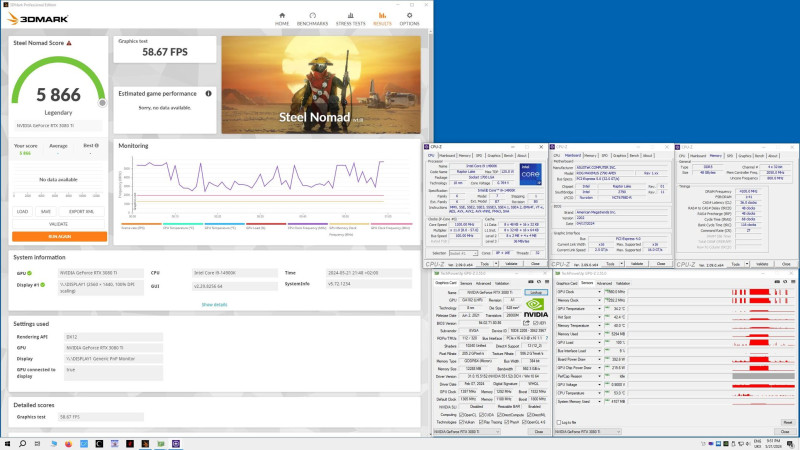Click the green check icon next to Display #1
800x450 pixels.
tap(42, 285)
